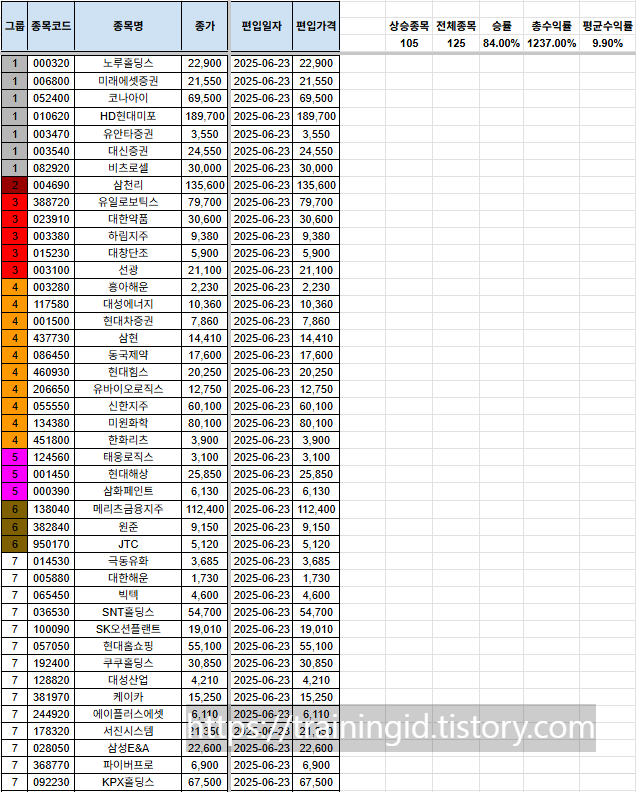The width and height of the screenshot is (636, 792).
Task: Click stock code 003380
Action: click(51, 236)
